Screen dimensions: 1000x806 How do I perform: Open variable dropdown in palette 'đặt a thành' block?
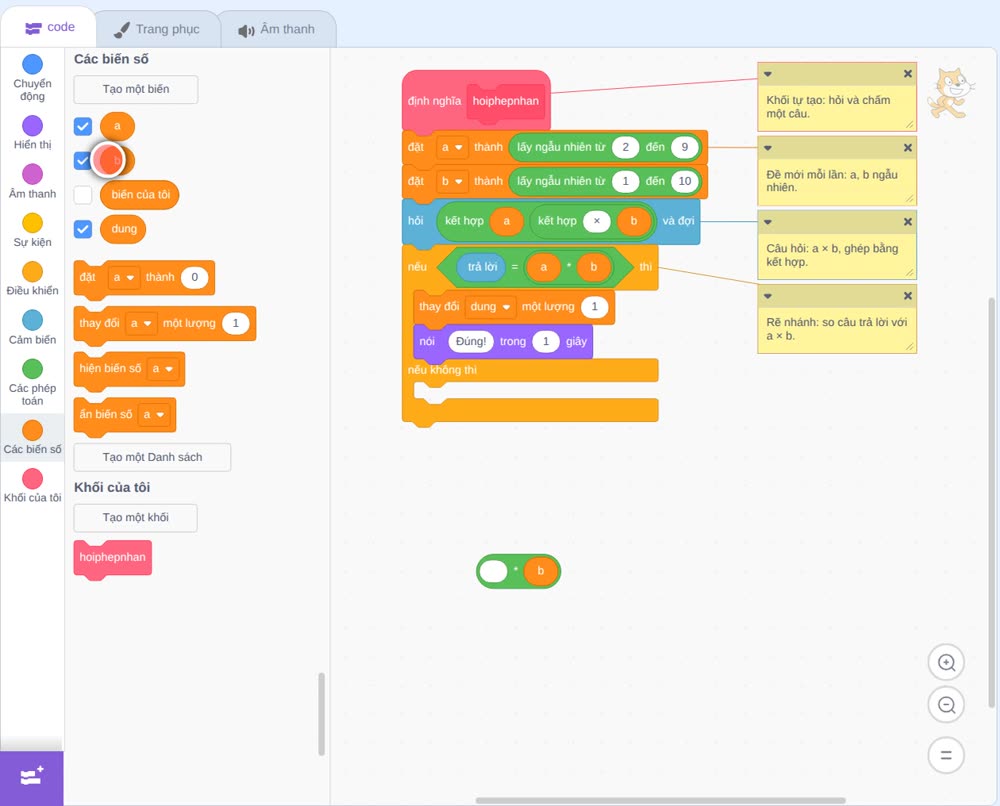click(124, 277)
